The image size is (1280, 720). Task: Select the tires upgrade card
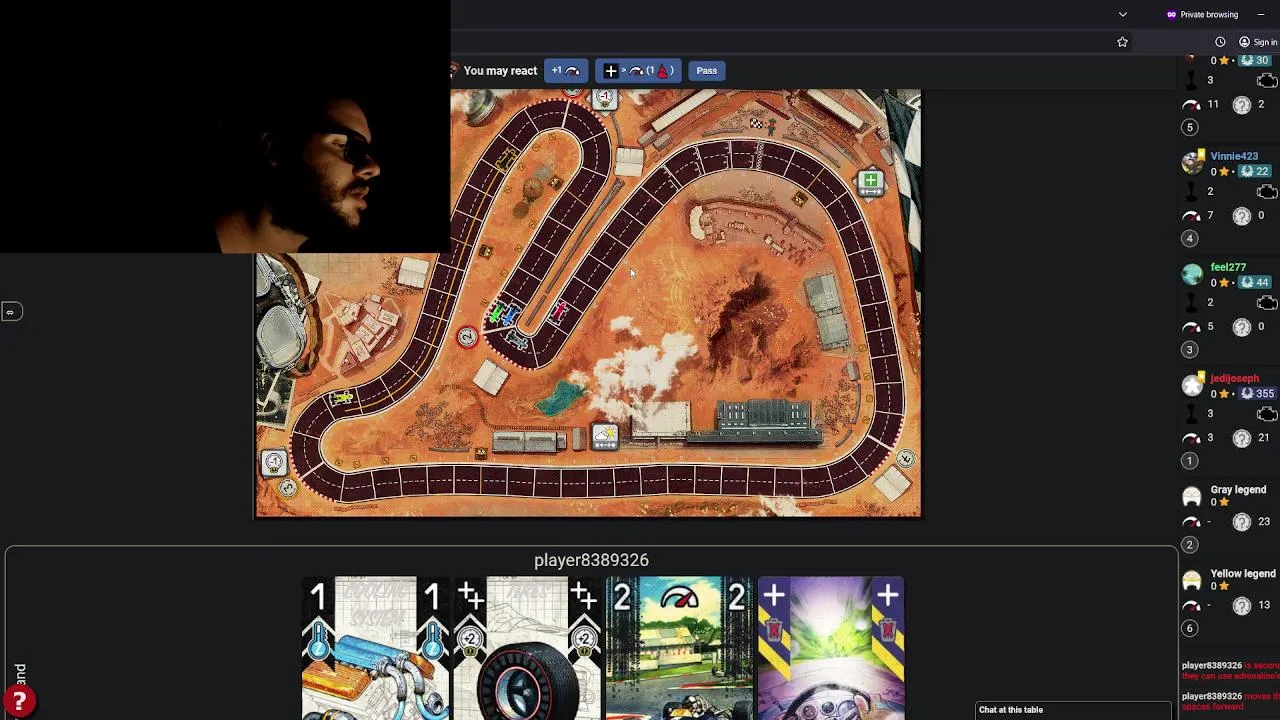[x=527, y=648]
